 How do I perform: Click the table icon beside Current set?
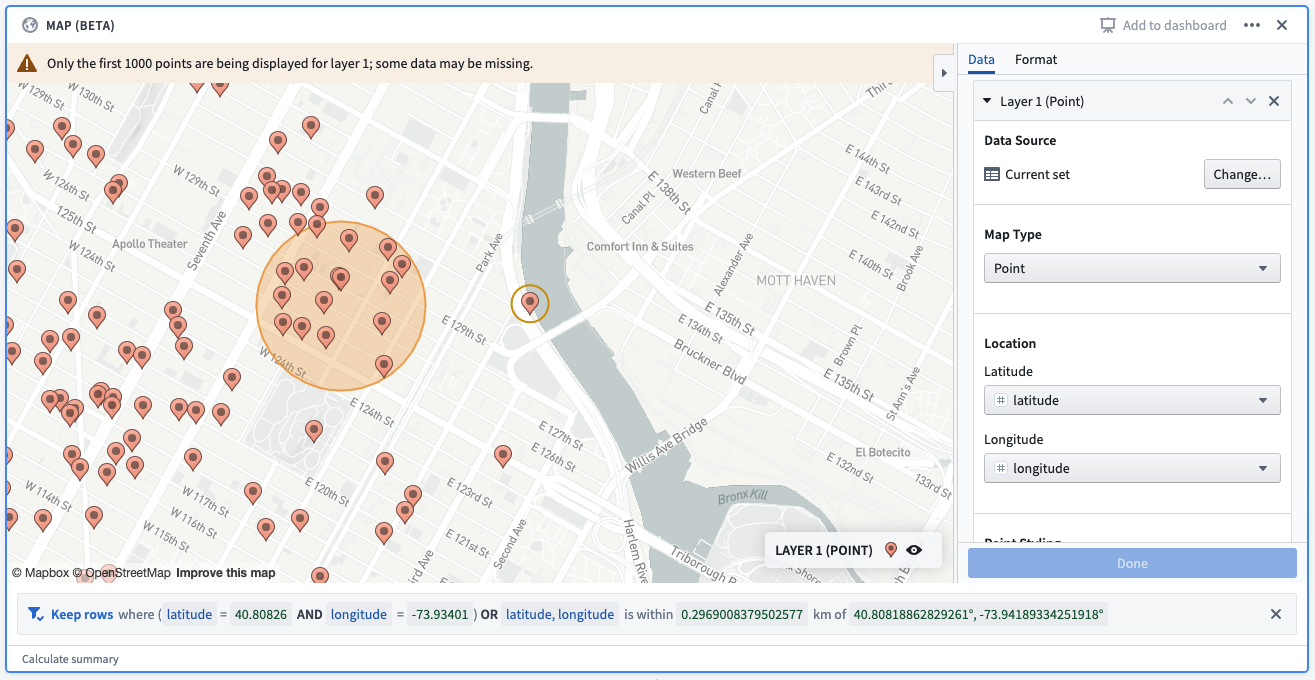tap(992, 174)
